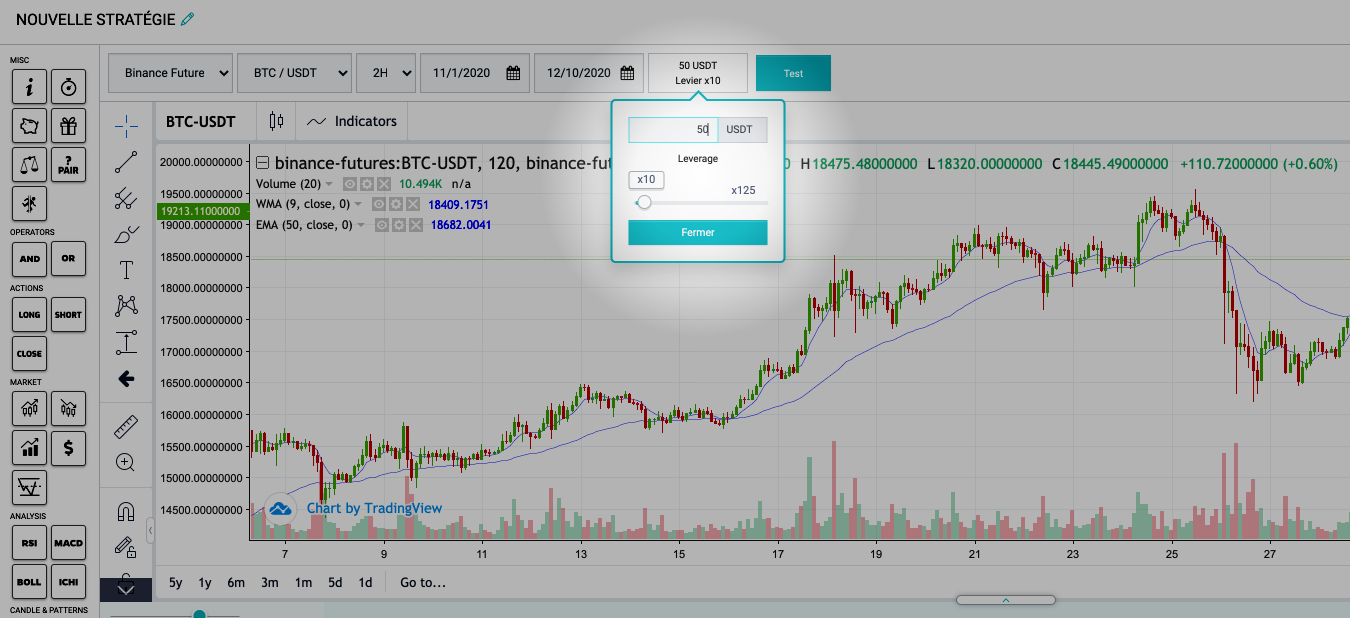Hide the Volume indicator with eye icon

pos(350,184)
